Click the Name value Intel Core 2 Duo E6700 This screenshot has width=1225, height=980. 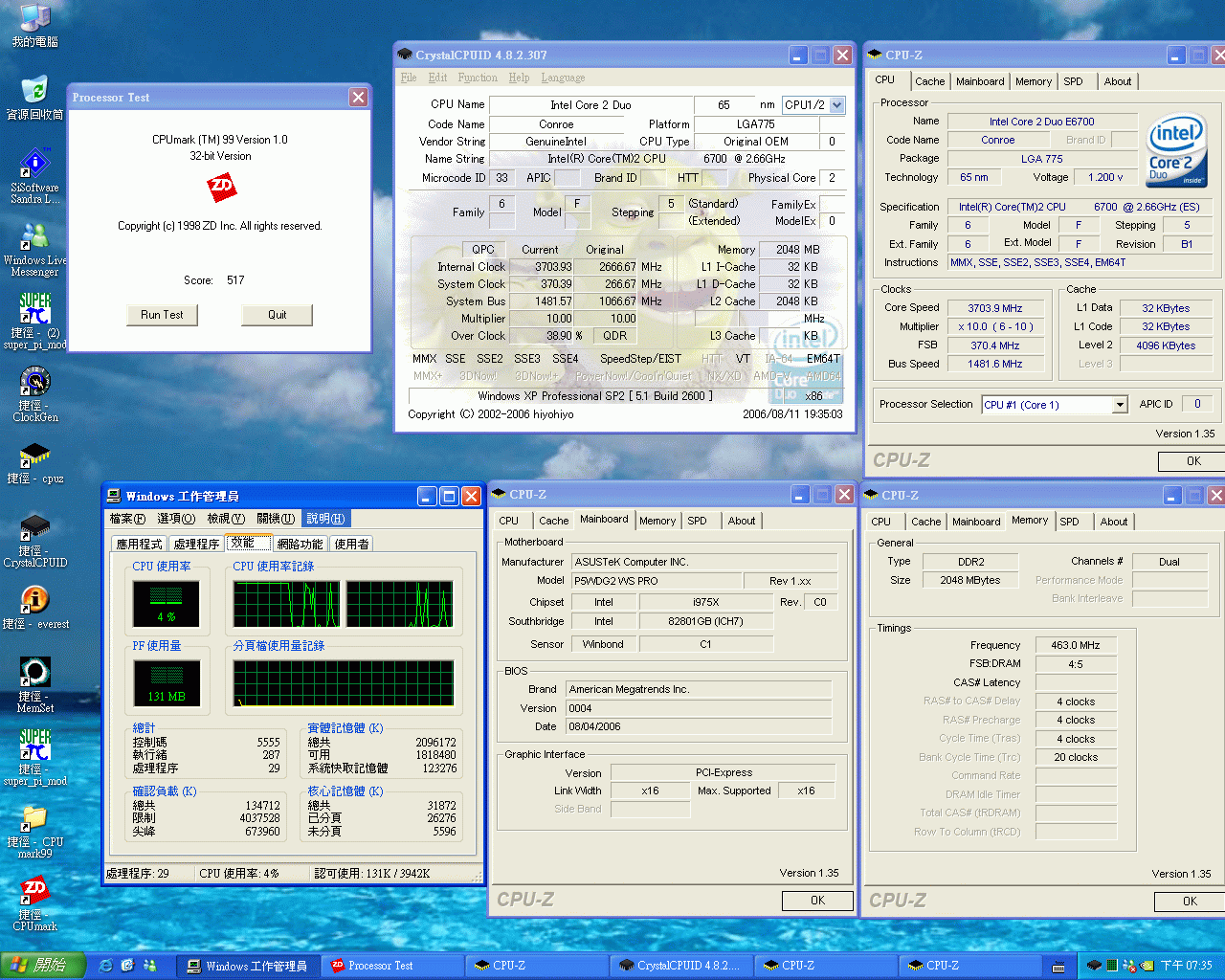click(1041, 122)
